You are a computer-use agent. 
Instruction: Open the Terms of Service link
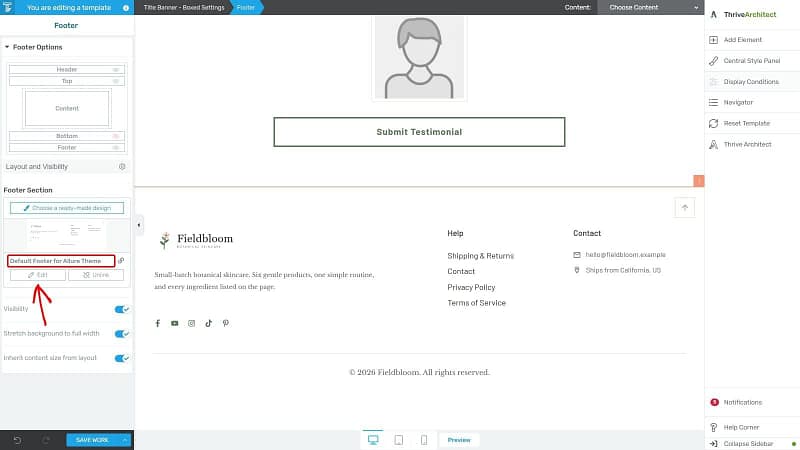click(x=477, y=303)
